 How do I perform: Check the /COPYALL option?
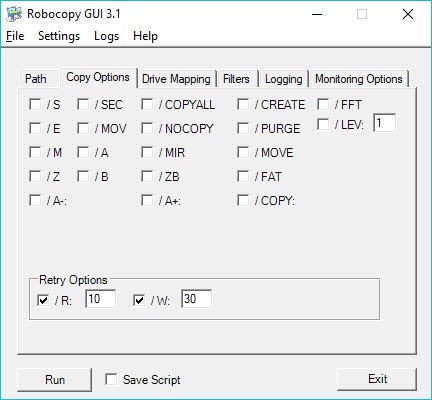tap(147, 104)
